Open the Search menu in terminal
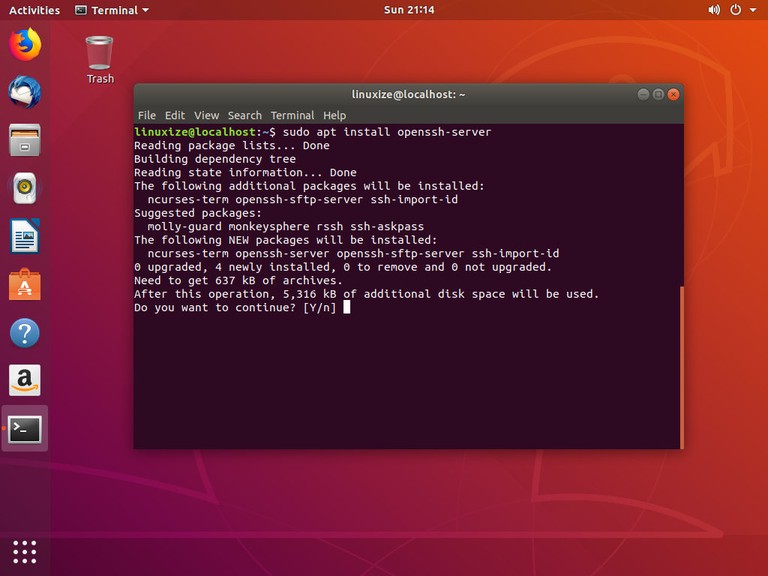 coord(244,115)
